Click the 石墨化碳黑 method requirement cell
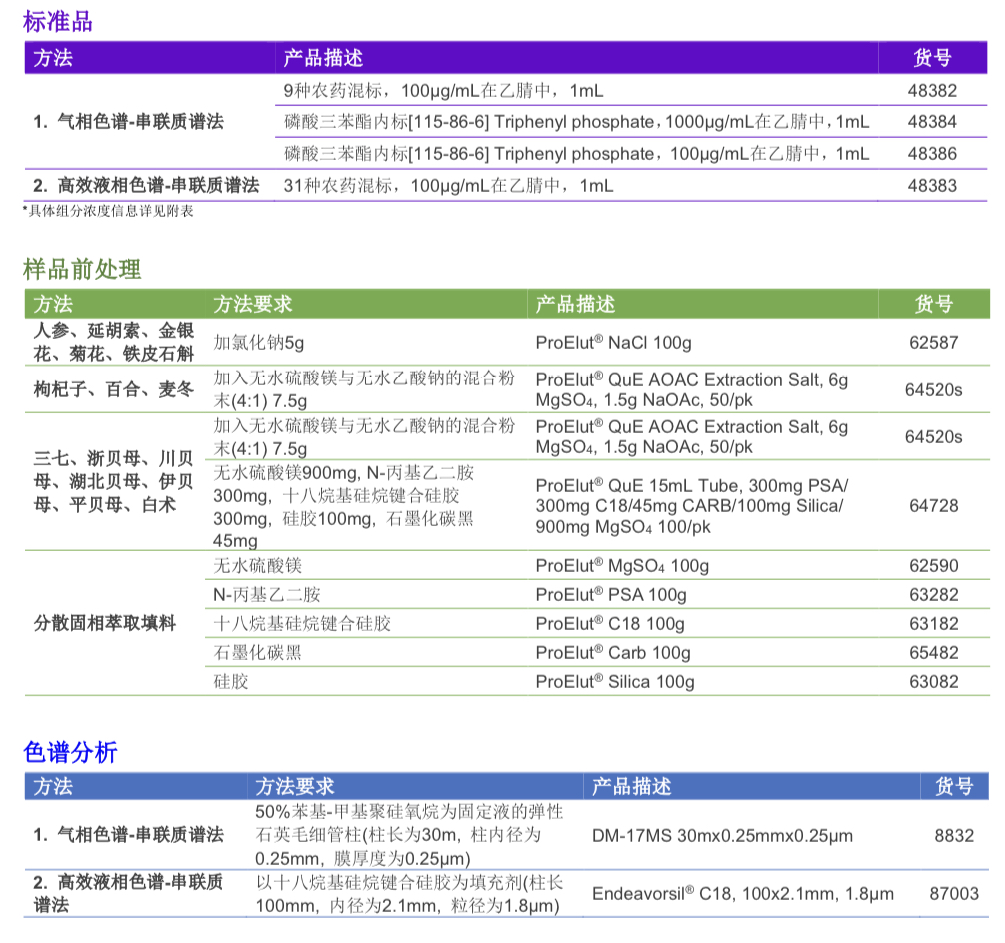1005x943 pixels. click(x=257, y=653)
